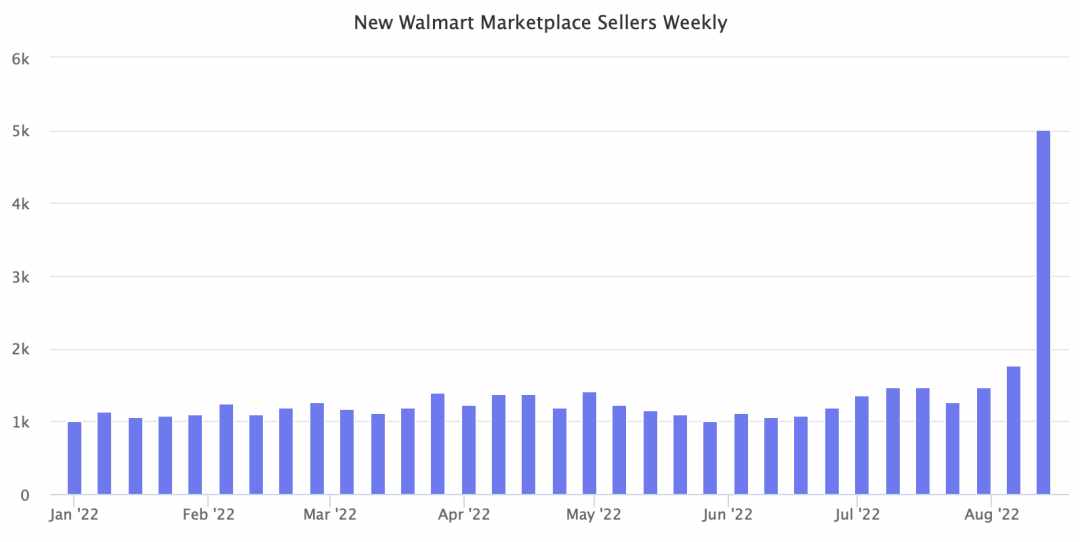The image size is (1080, 542).
Task: Click the bar directly above the May '22 label
Action: [589, 444]
